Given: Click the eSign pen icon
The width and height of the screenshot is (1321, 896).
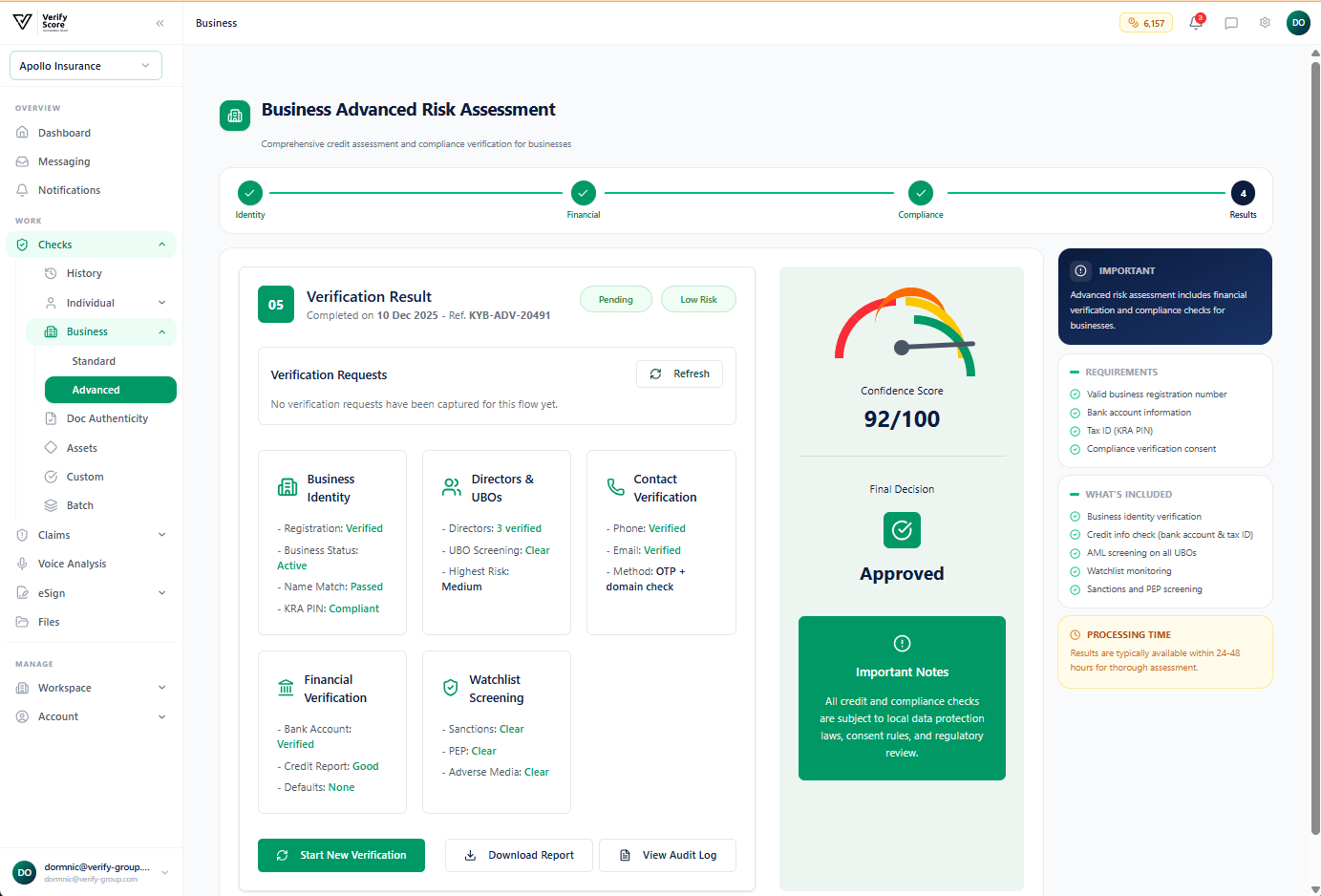Looking at the screenshot, I should point(22,593).
